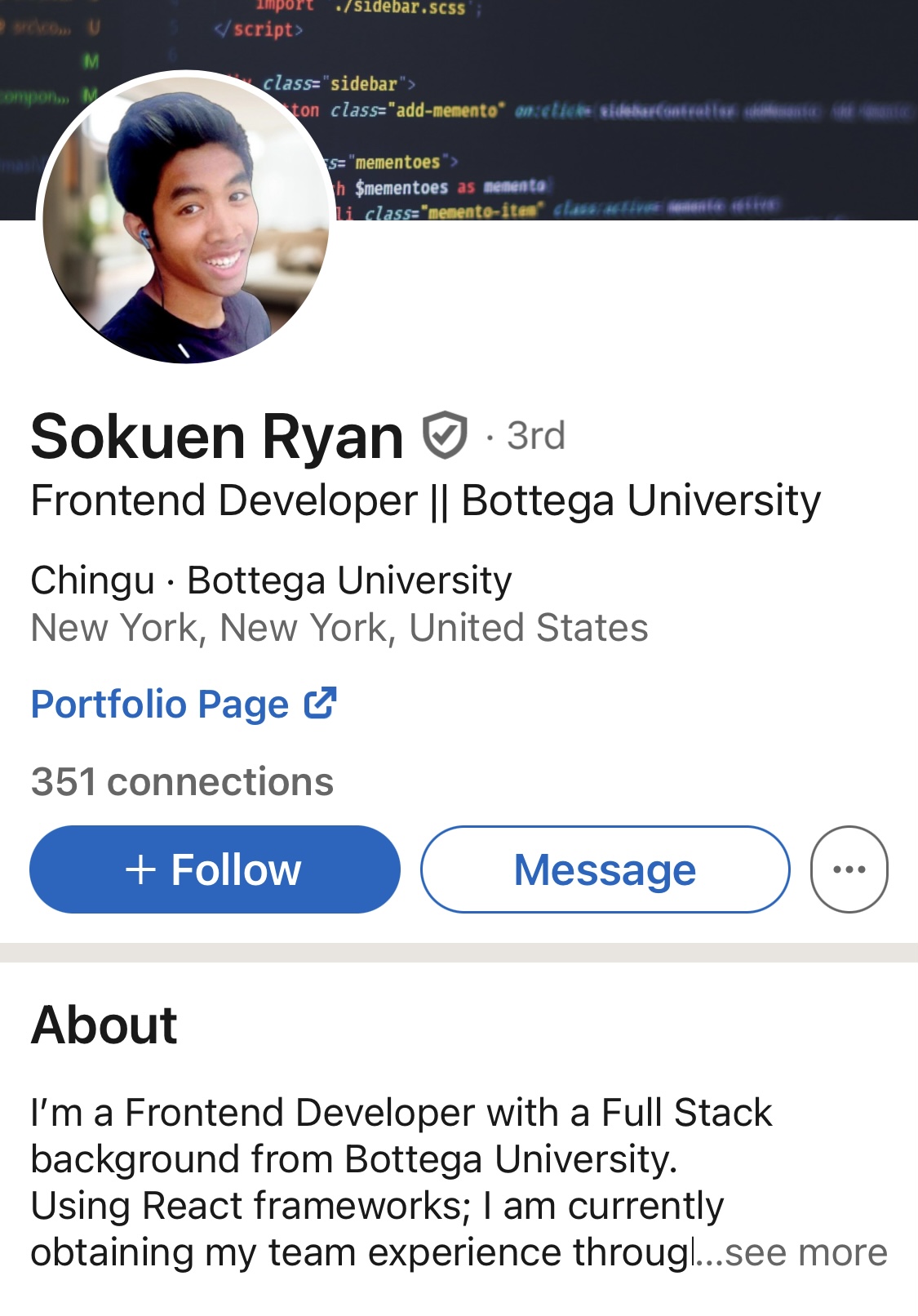Click the plus icon on Follow button

[x=140, y=869]
